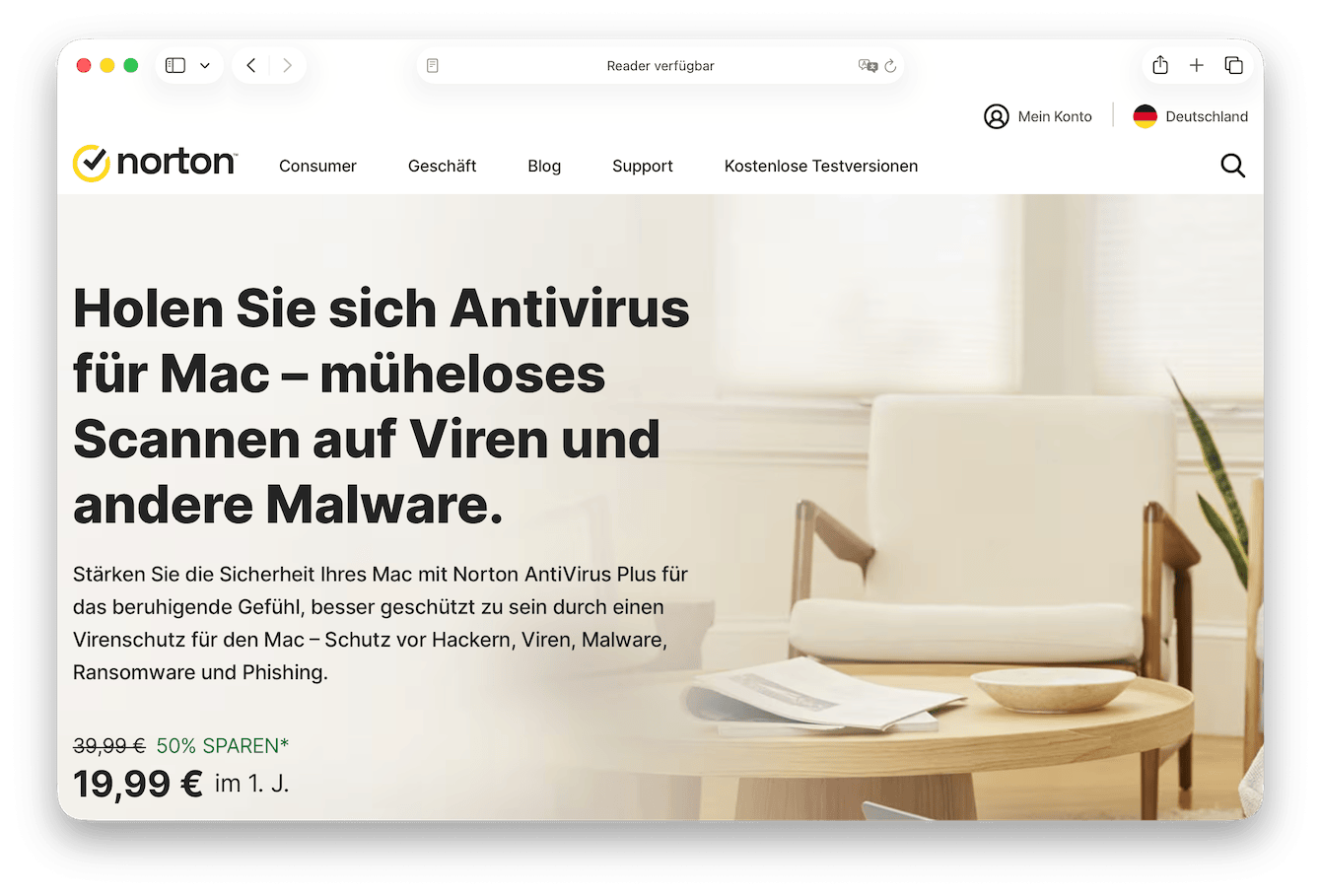Open the Consumer menu

(x=317, y=166)
